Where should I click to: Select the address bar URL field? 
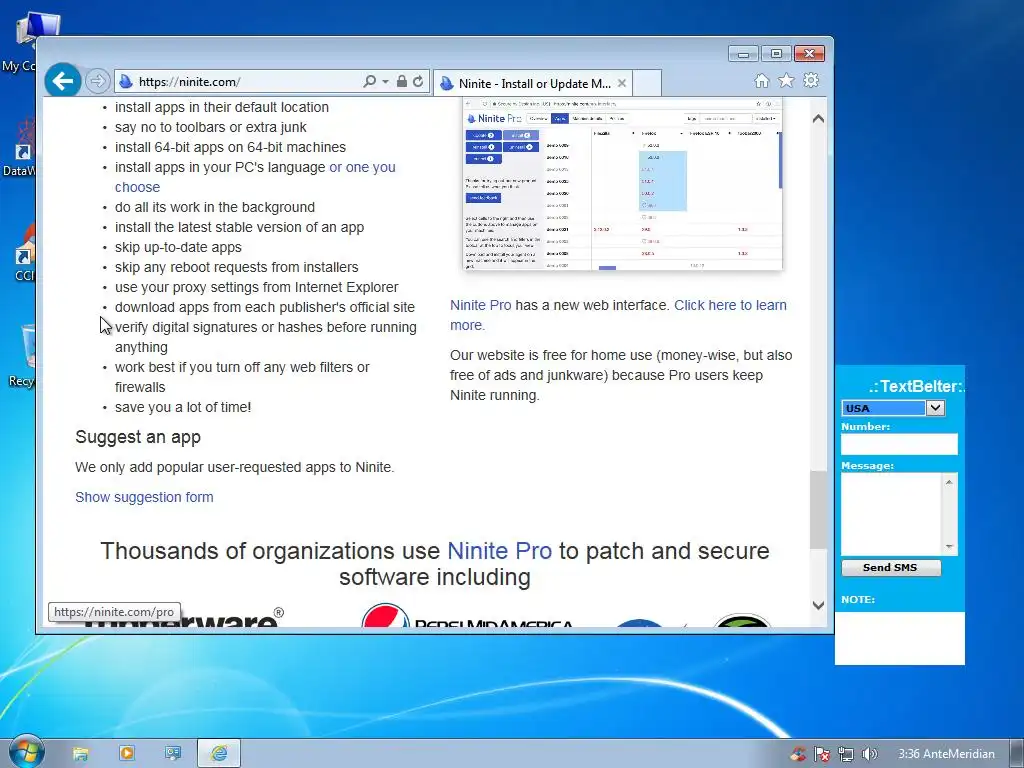coord(248,82)
